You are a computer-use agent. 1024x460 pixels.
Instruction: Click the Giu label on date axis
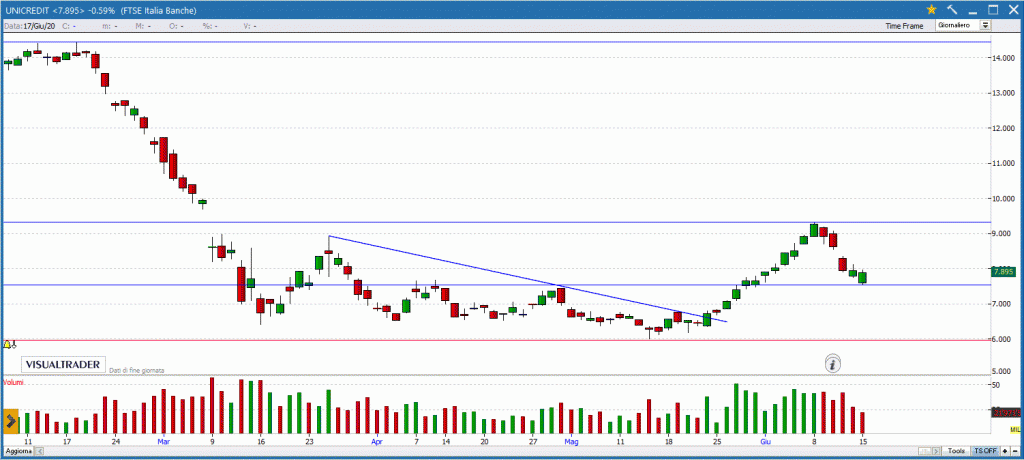tap(765, 441)
